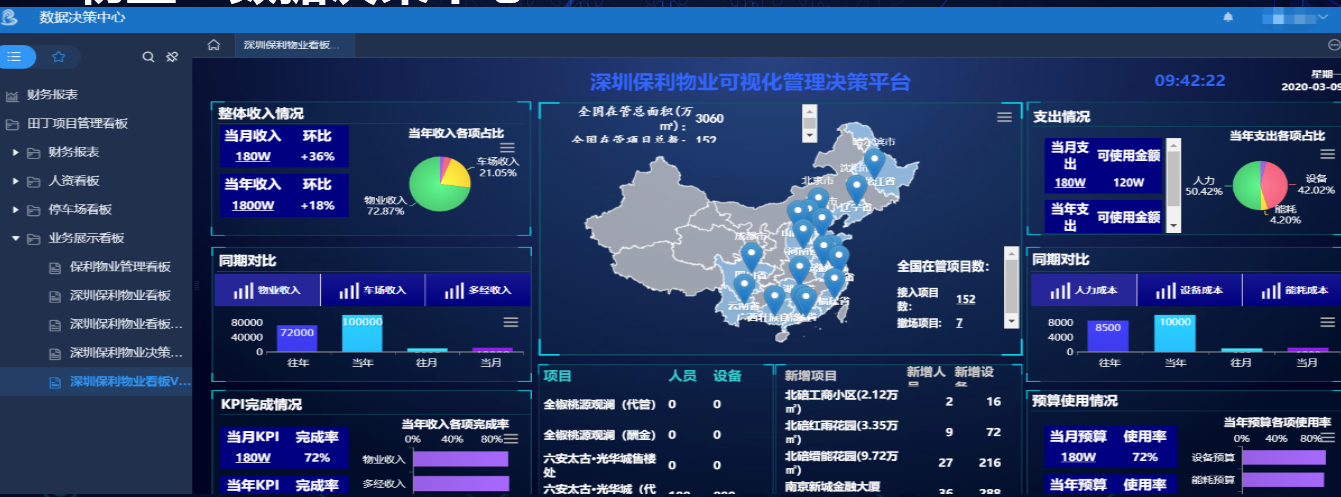The width and height of the screenshot is (1341, 497).
Task: Click the 北碚缙能花园 new project row
Action: 896,462
